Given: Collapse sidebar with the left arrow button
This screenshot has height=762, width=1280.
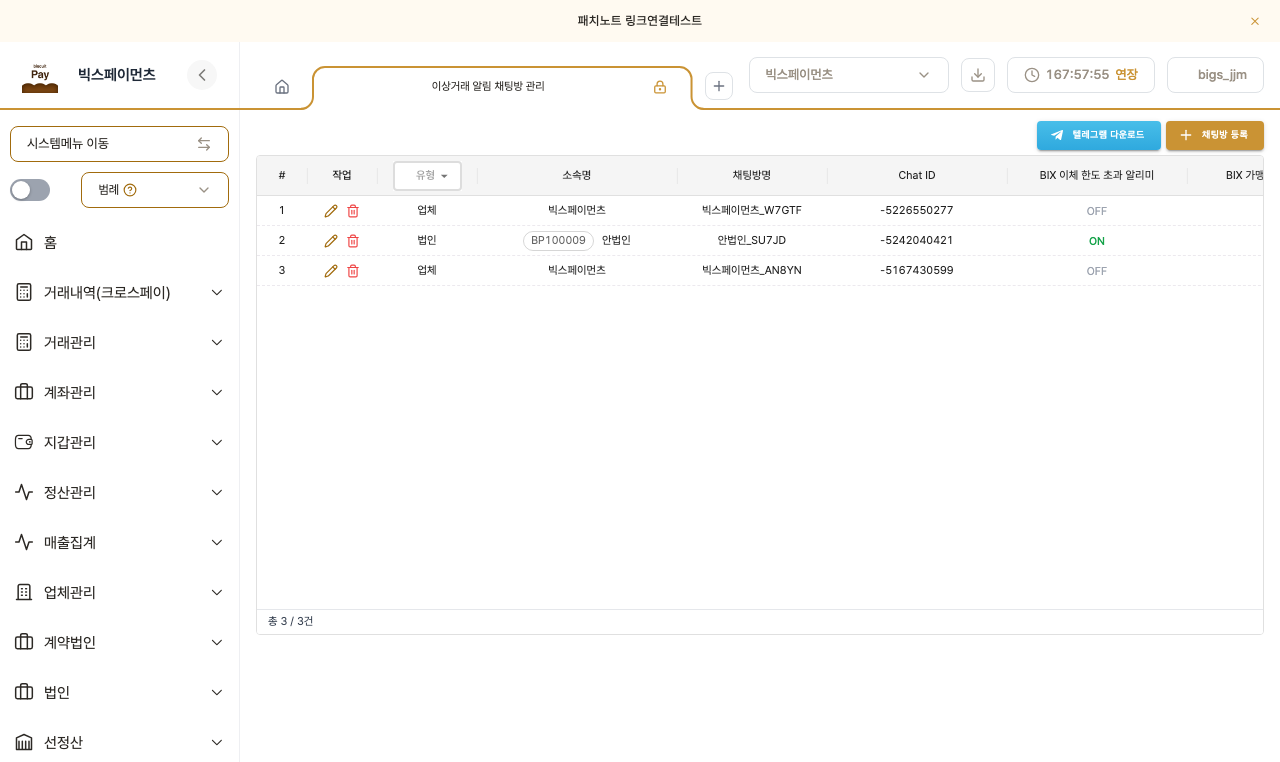Looking at the screenshot, I should coord(202,75).
